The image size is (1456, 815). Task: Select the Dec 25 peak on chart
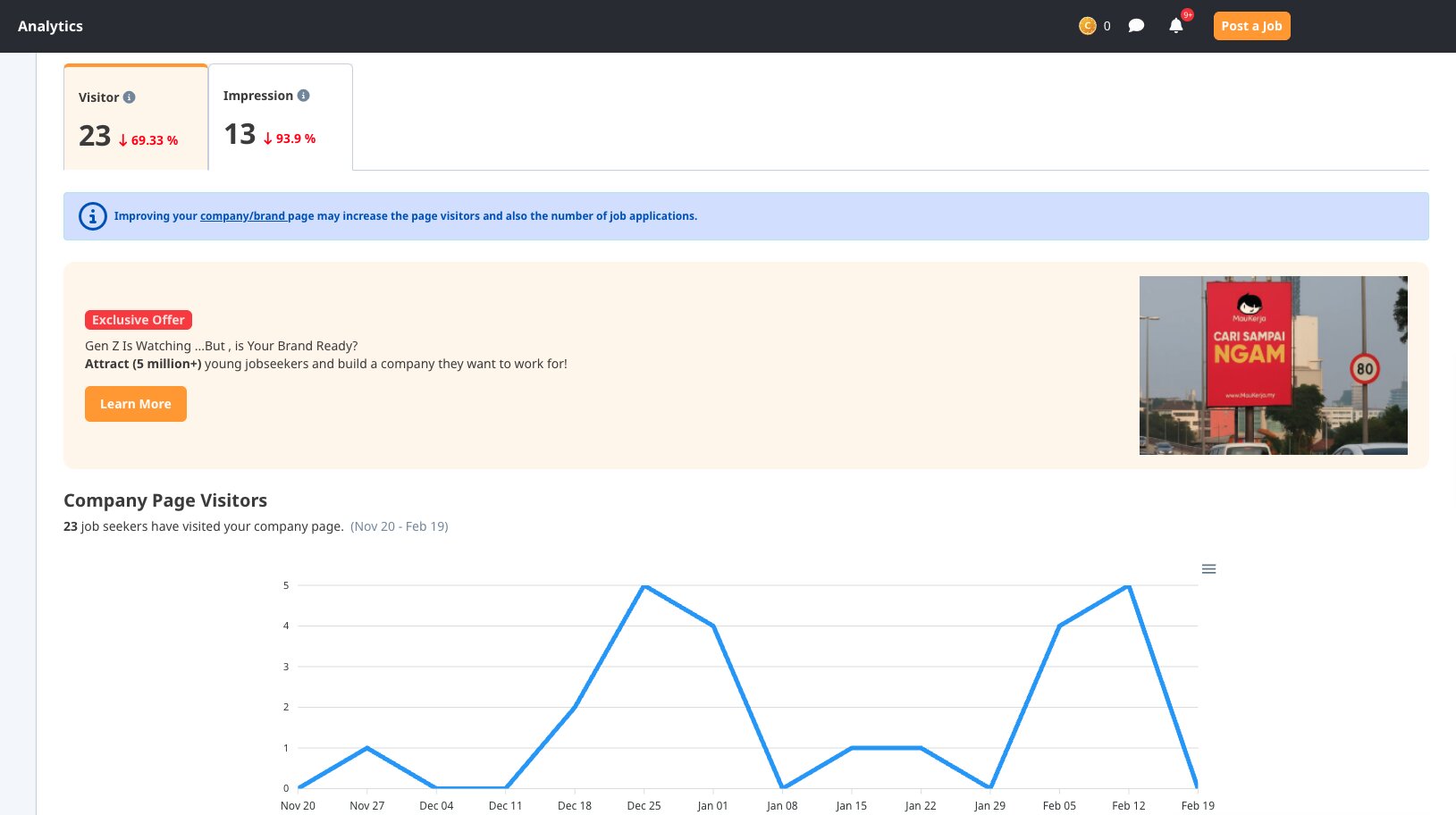click(644, 586)
